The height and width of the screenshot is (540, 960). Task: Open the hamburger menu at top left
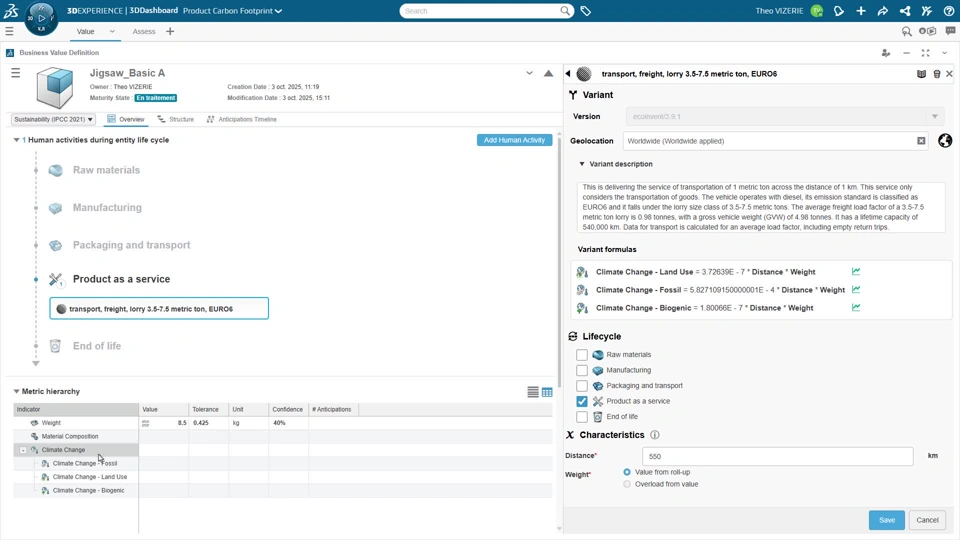click(x=9, y=31)
